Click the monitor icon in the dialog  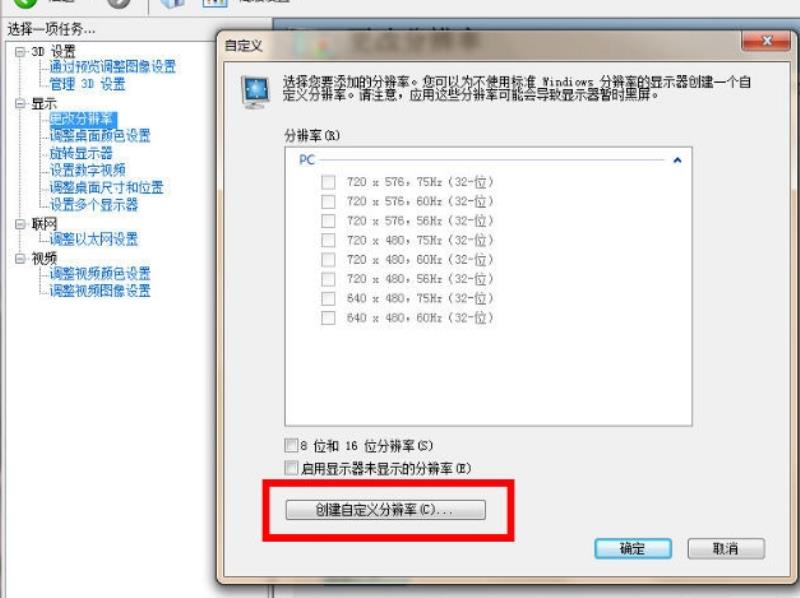coord(255,92)
